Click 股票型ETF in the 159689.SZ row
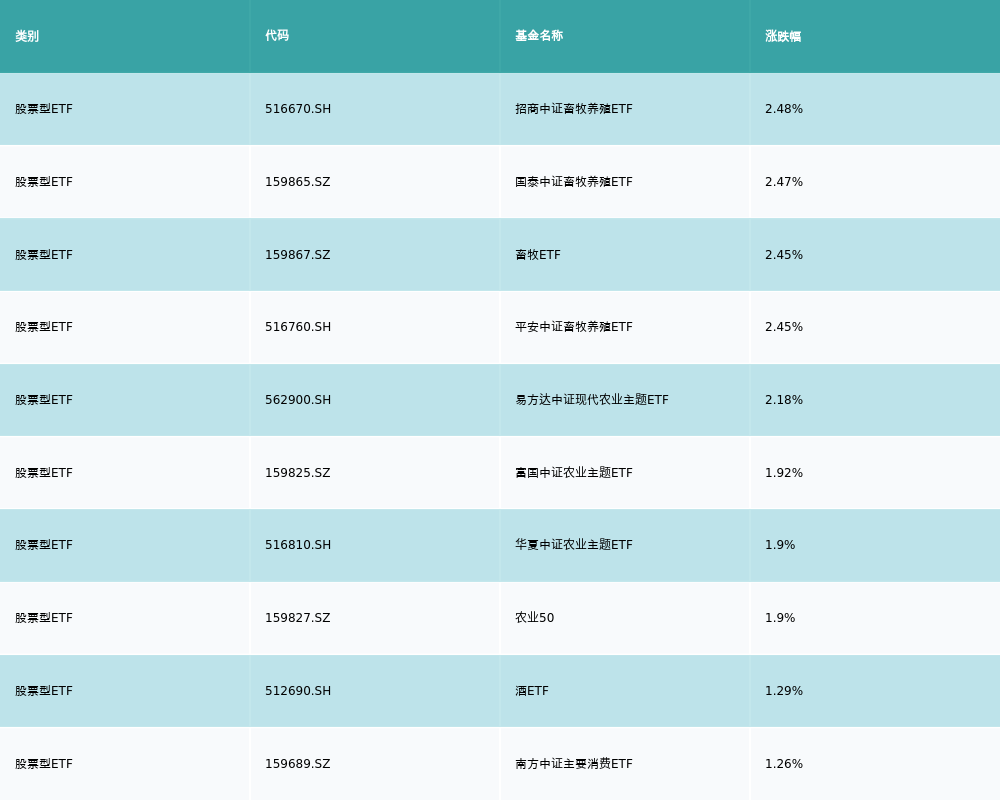This screenshot has height=800, width=1000. pyautogui.click(x=44, y=764)
